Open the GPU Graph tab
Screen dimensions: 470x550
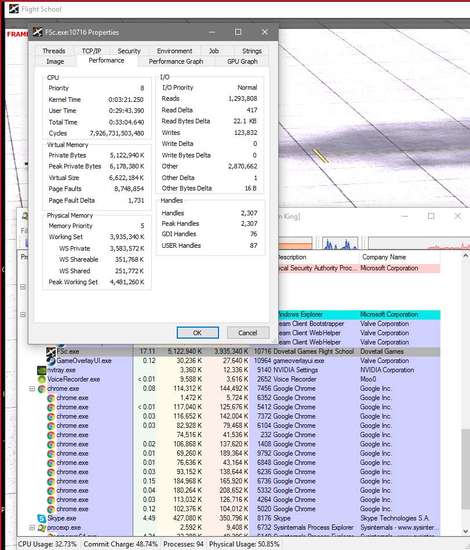pos(242,61)
